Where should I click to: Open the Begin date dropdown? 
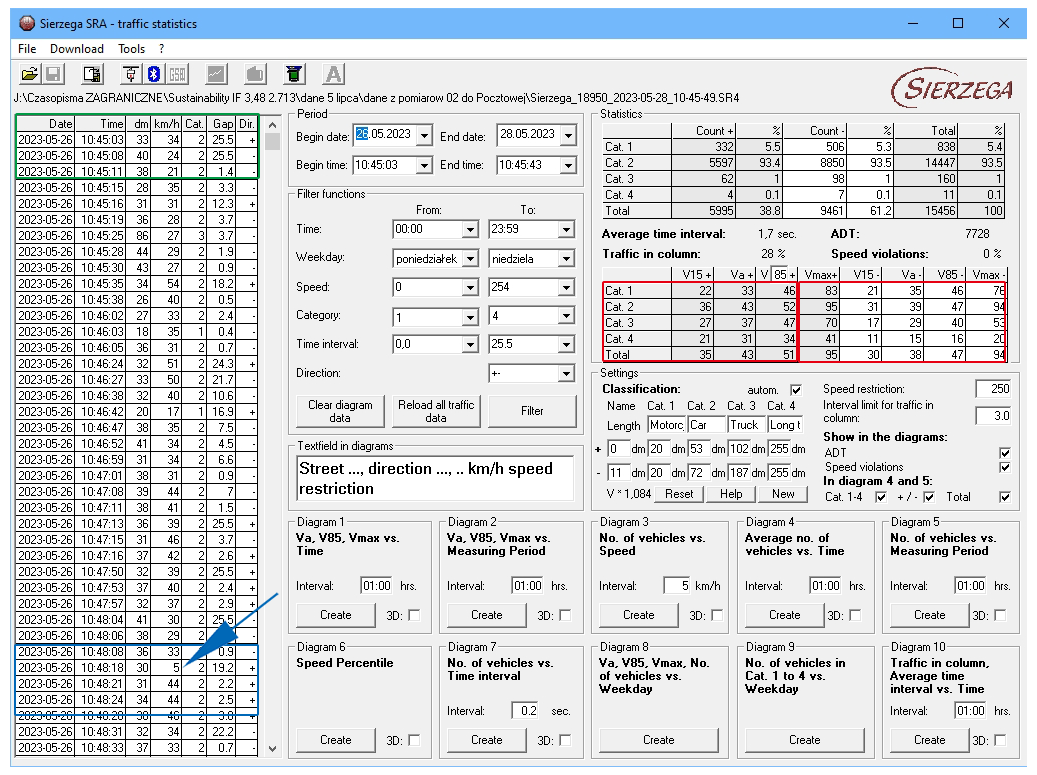click(424, 136)
